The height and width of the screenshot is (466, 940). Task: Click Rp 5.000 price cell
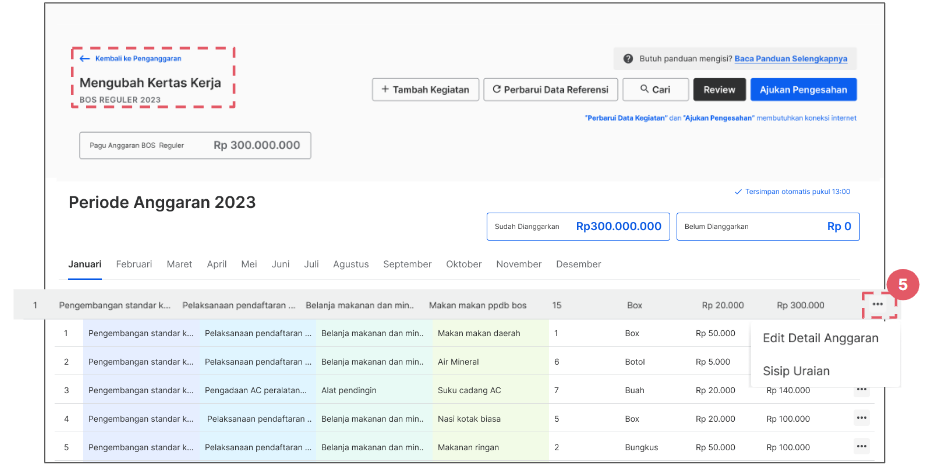pyautogui.click(x=713, y=362)
